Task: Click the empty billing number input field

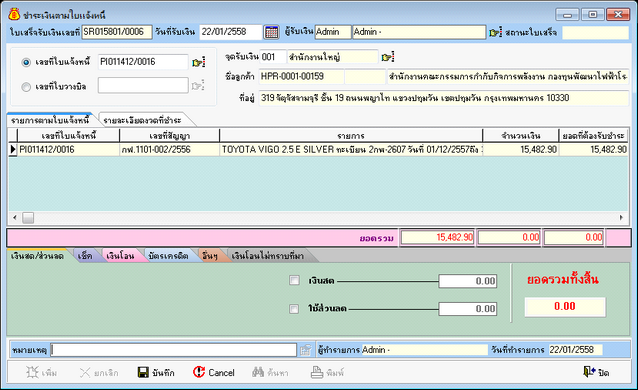Action: (x=143, y=85)
